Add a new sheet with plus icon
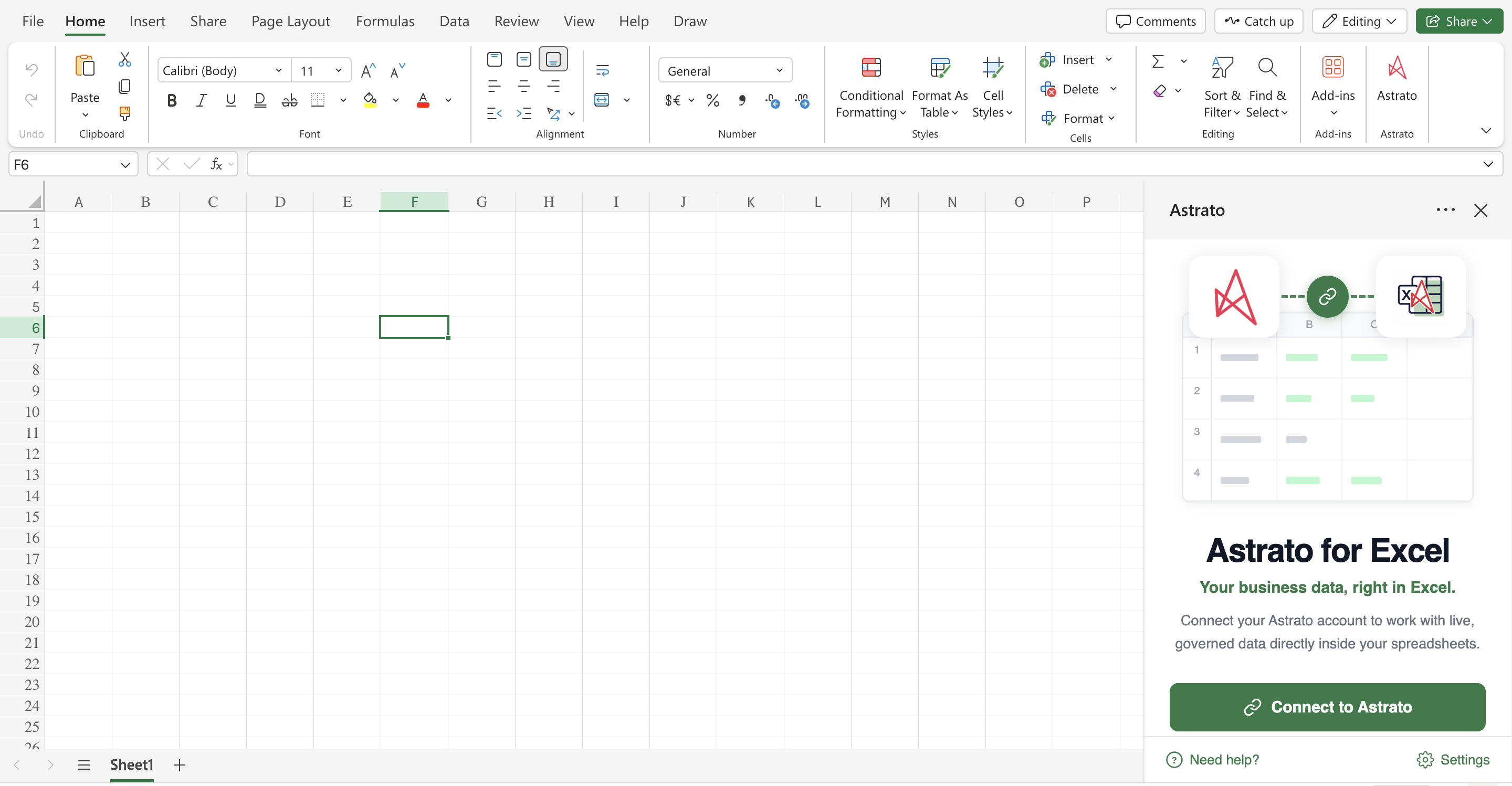1512x786 pixels. click(x=180, y=765)
